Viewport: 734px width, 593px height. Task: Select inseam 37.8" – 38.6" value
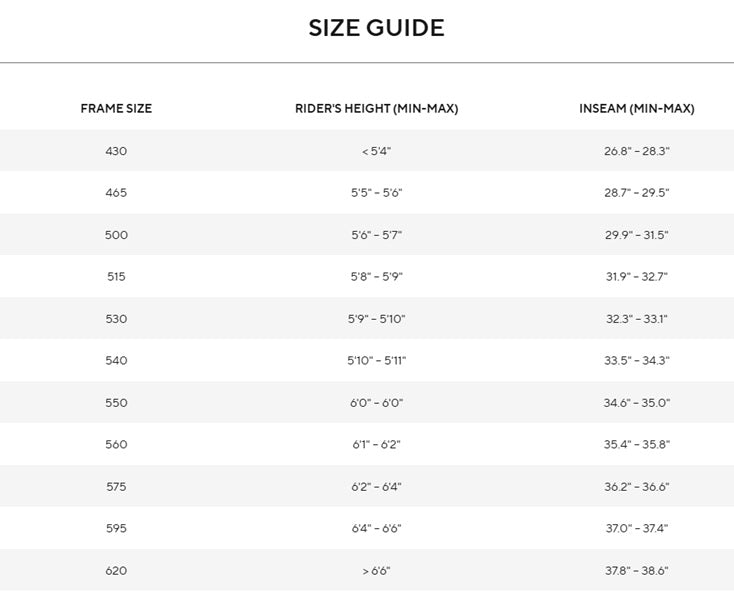[637, 571]
